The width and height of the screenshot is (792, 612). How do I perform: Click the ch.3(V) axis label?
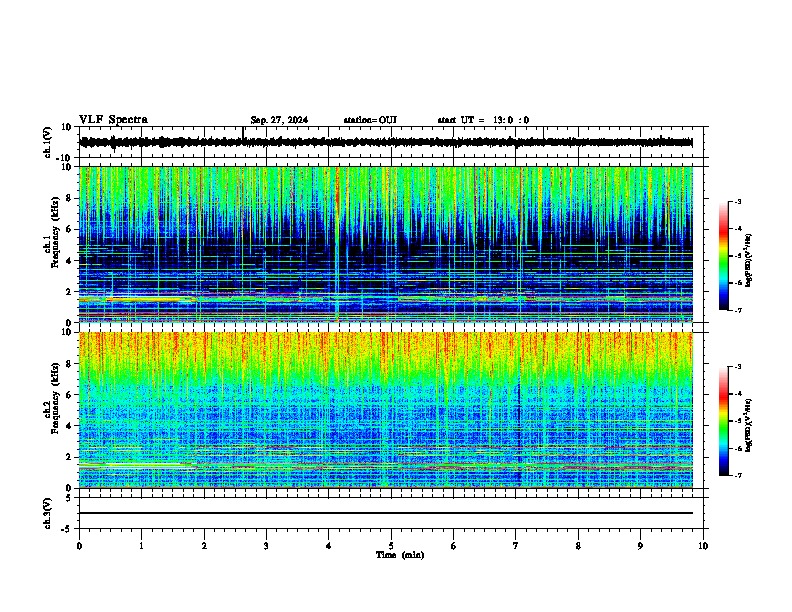click(x=48, y=513)
